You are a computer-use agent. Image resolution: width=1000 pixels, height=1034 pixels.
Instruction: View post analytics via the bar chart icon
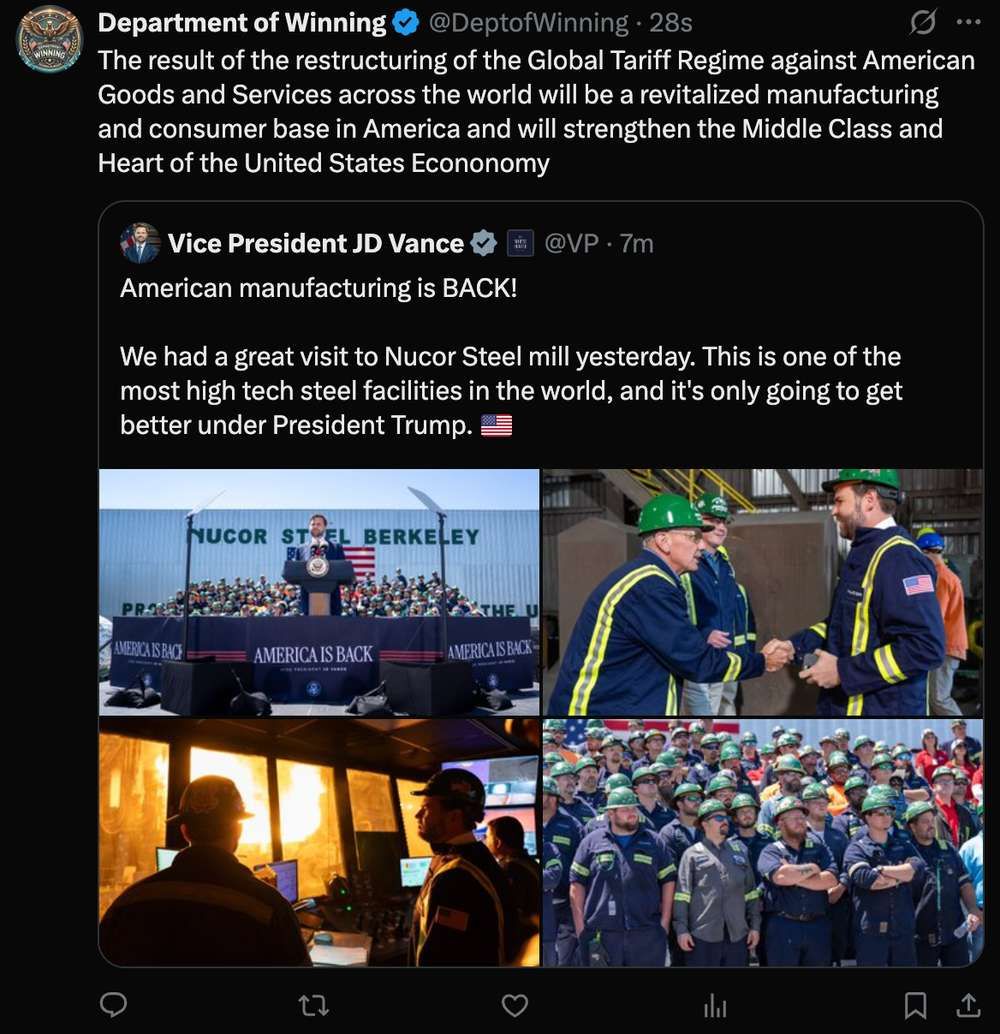point(715,1006)
